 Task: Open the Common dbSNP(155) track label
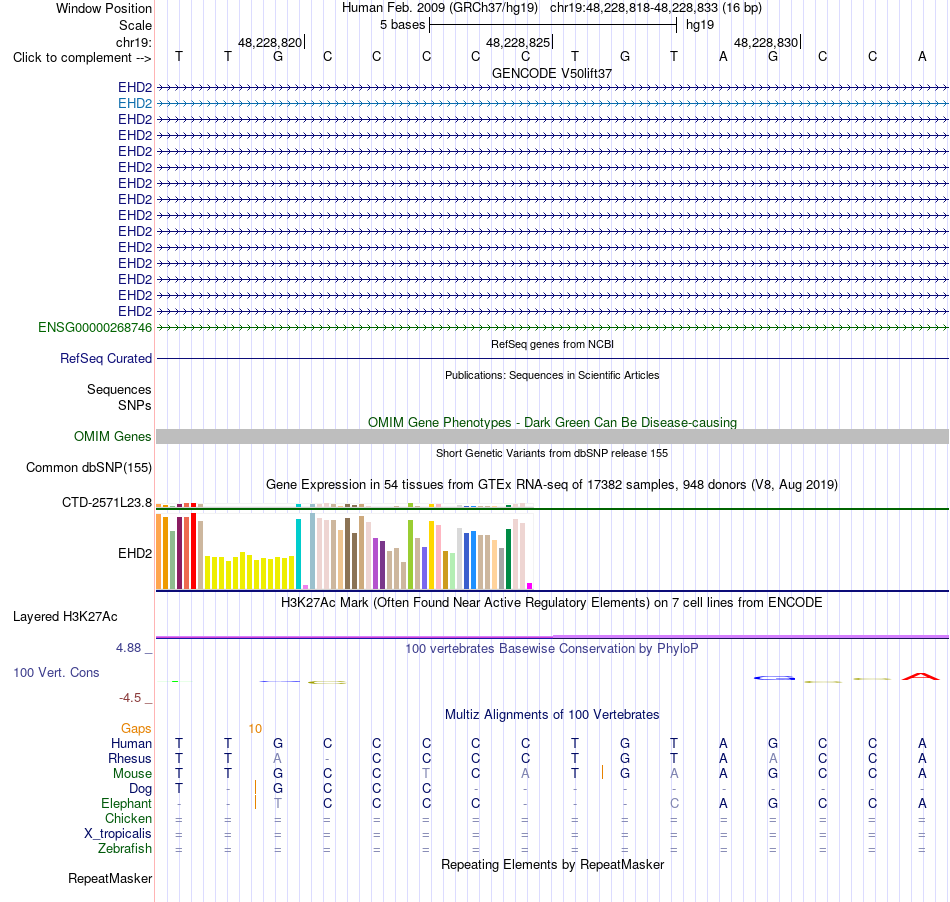click(89, 468)
